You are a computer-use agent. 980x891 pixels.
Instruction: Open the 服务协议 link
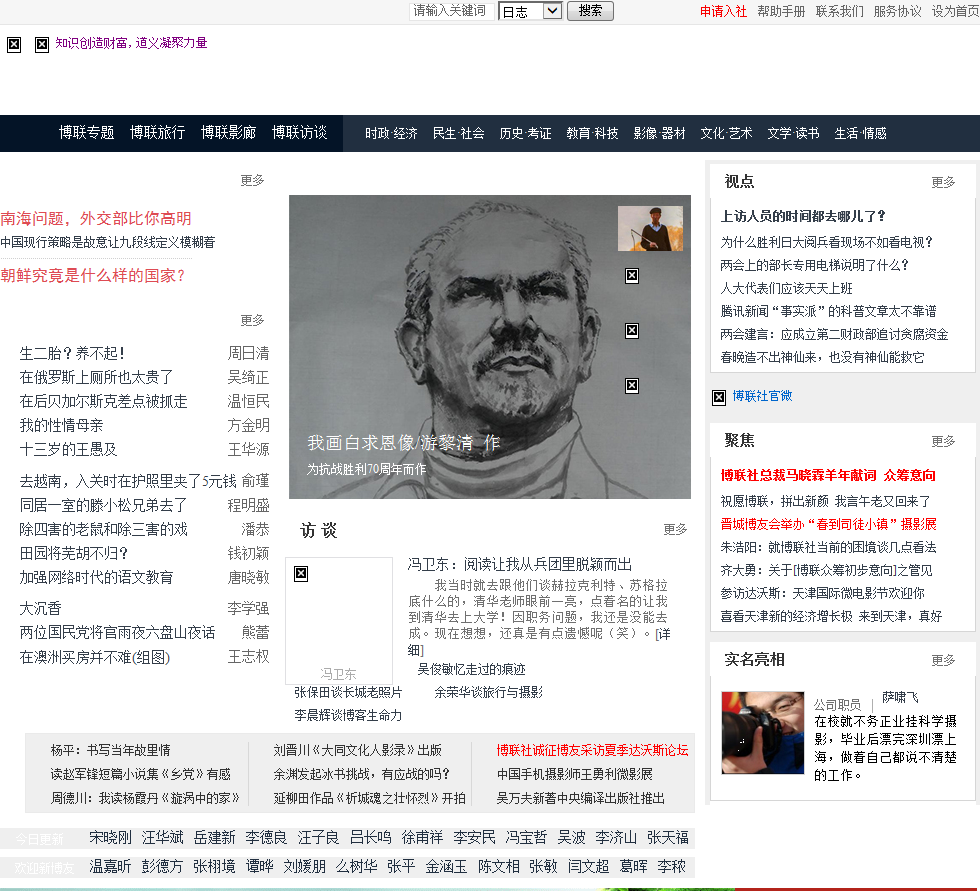898,11
